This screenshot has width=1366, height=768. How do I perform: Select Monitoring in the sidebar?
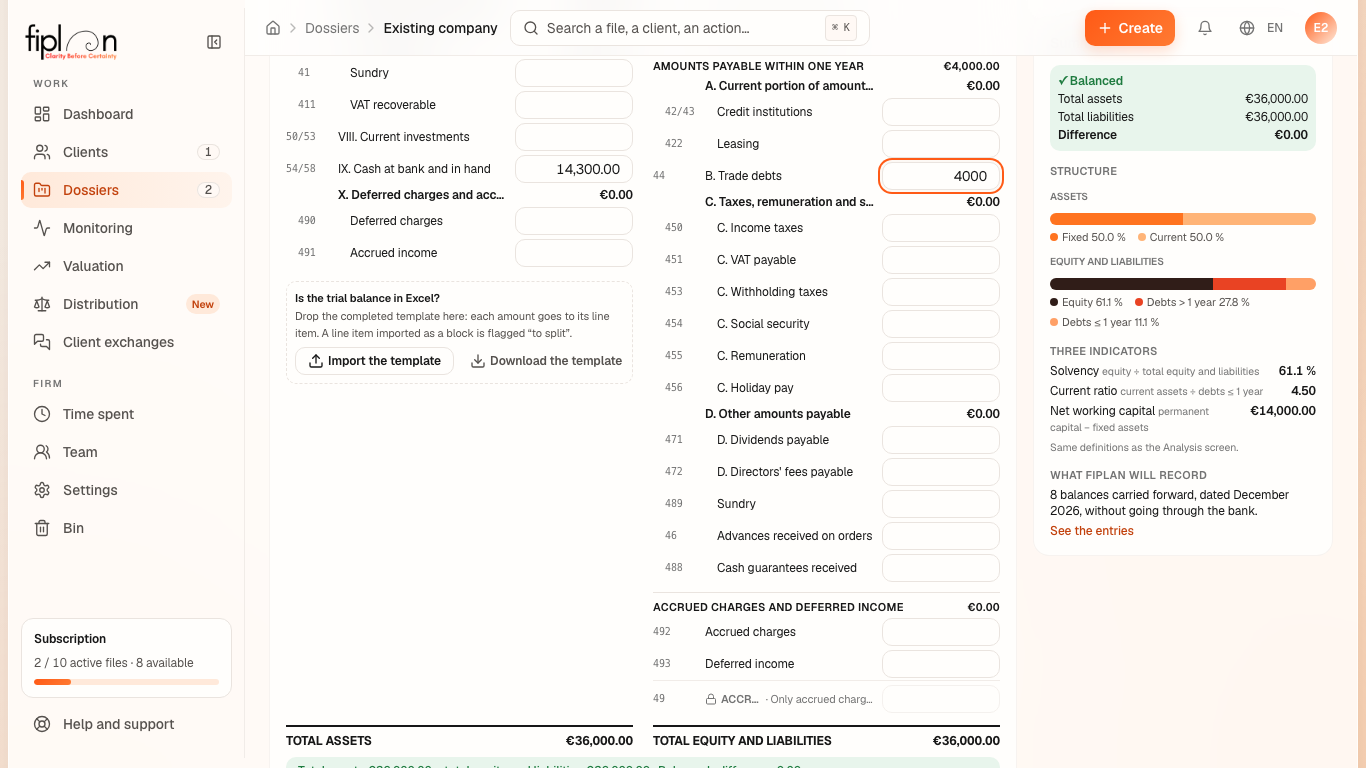click(126, 228)
